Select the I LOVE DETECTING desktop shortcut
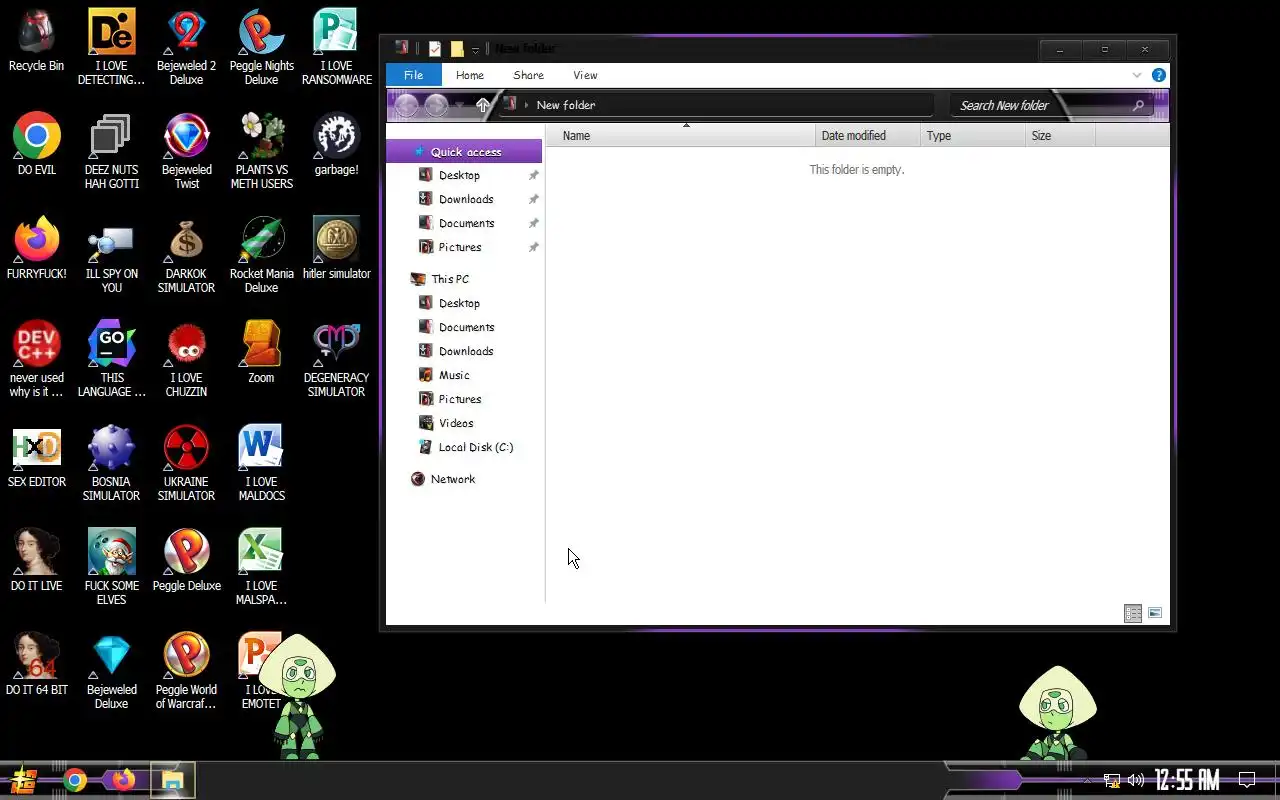1280x800 pixels. tap(111, 47)
